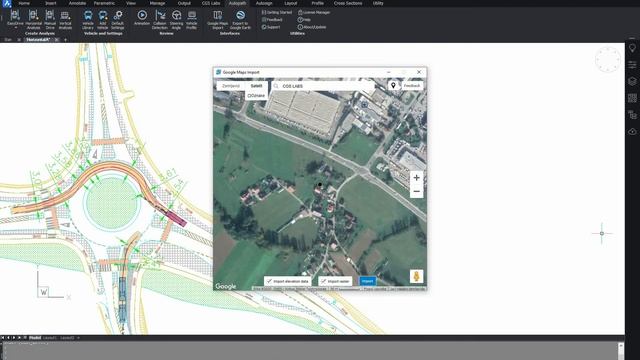Click the Street View pegman icon
Image resolution: width=640 pixels, height=360 pixels.
tap(416, 276)
